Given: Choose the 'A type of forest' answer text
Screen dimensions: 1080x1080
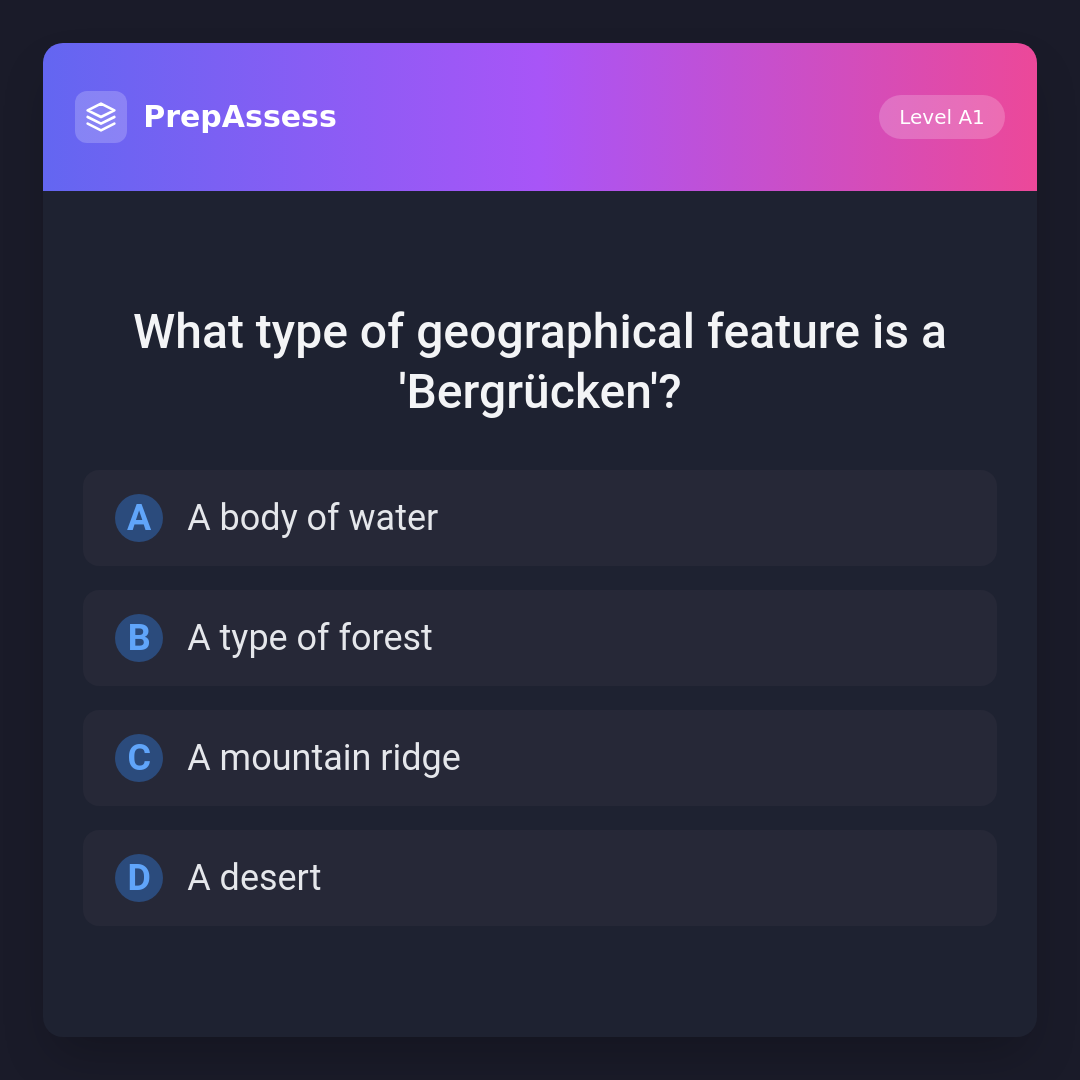Looking at the screenshot, I should [310, 638].
